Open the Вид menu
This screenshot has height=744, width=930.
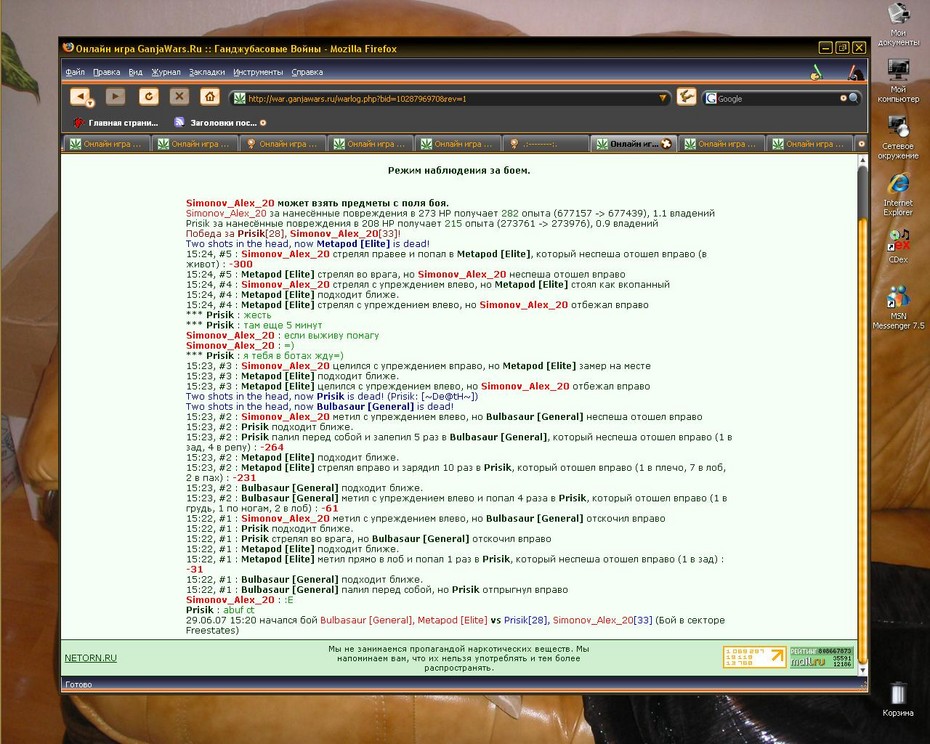(135, 72)
